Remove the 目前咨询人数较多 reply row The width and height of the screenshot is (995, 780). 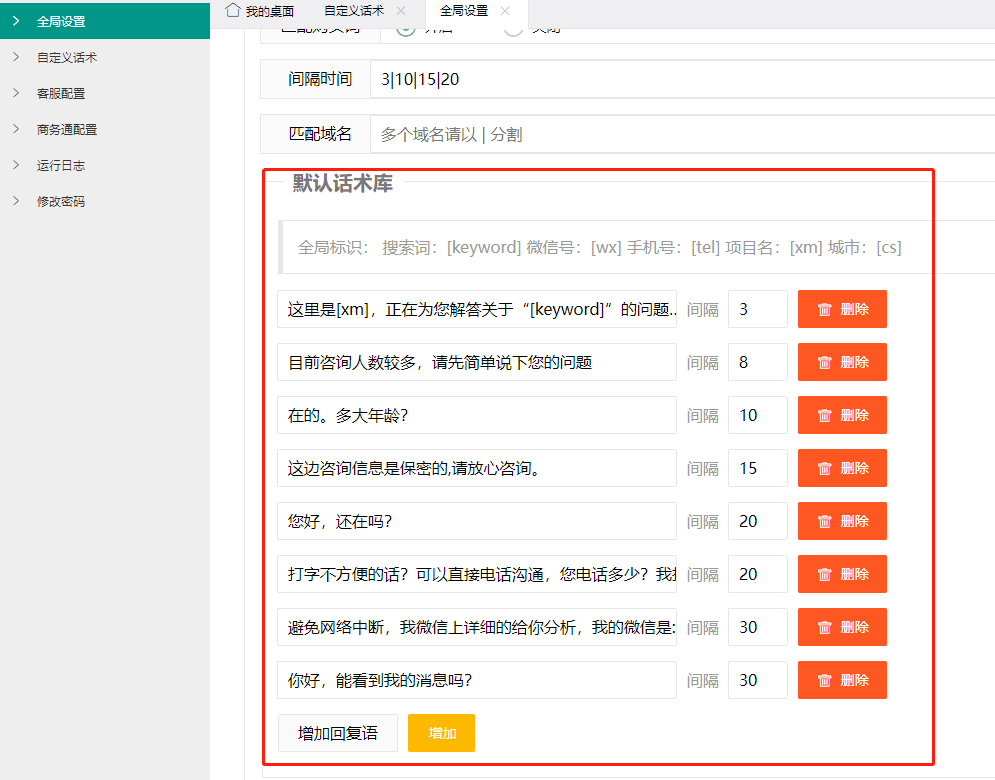(x=841, y=362)
